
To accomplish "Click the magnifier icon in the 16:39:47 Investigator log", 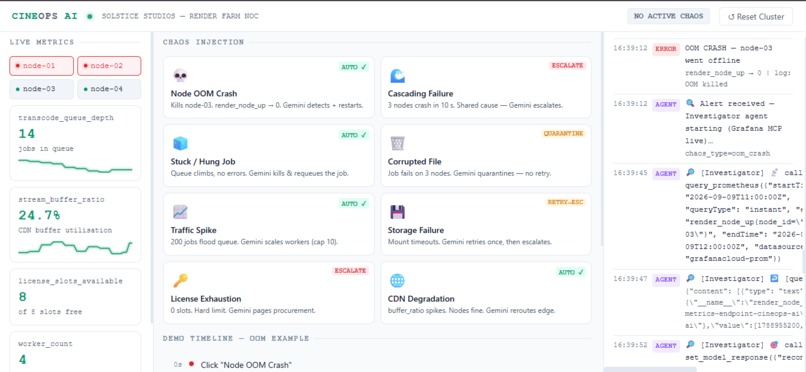I will click(x=690, y=279).
